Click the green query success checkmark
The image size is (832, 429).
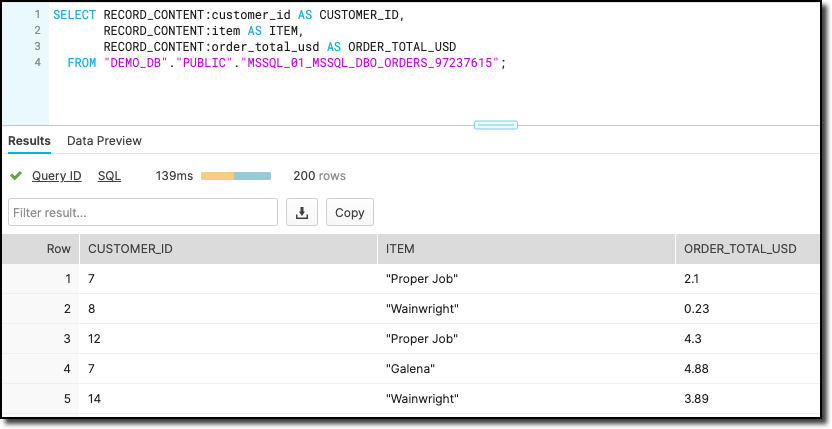click(15, 176)
